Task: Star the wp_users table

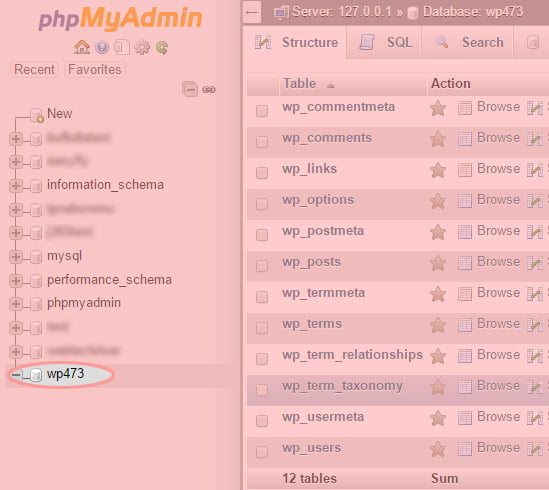Action: [x=438, y=449]
